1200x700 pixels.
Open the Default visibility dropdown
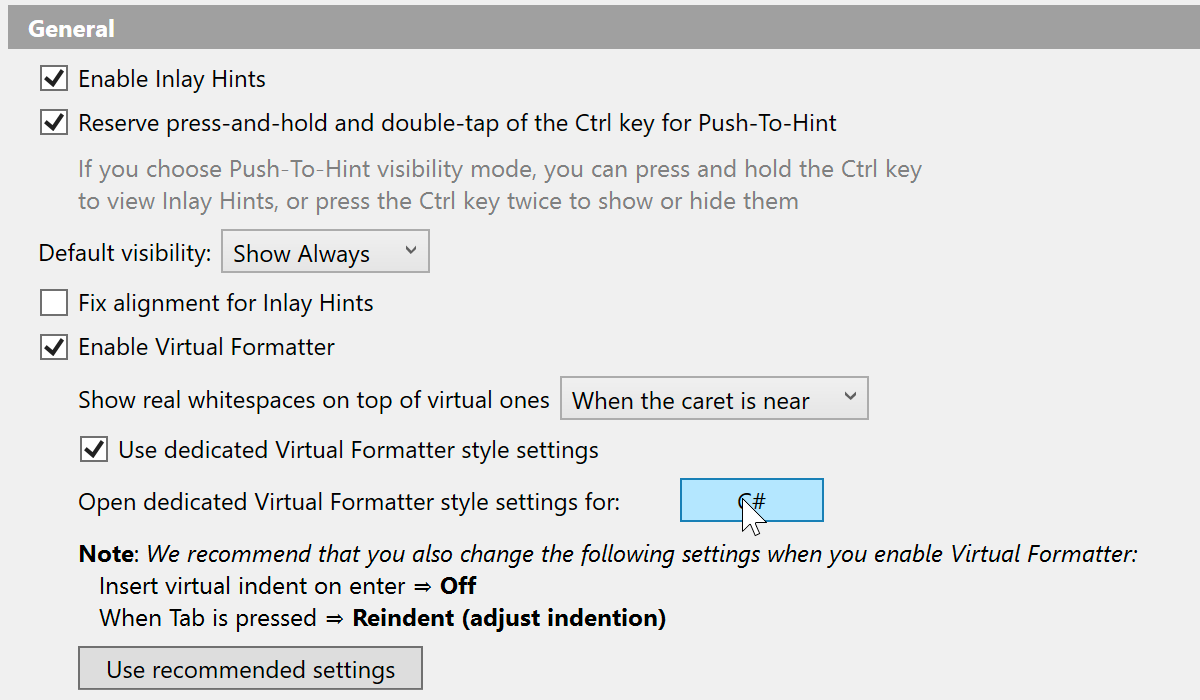tap(324, 253)
